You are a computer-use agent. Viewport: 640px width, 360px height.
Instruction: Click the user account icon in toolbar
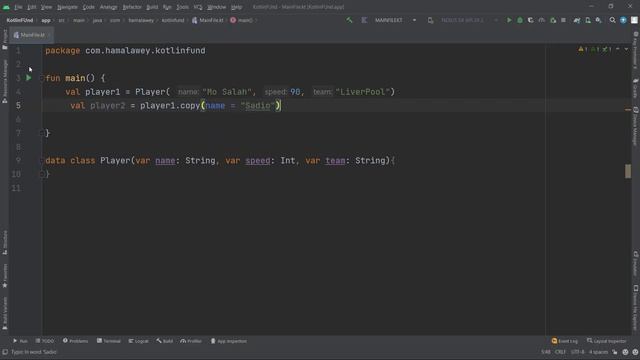634,20
